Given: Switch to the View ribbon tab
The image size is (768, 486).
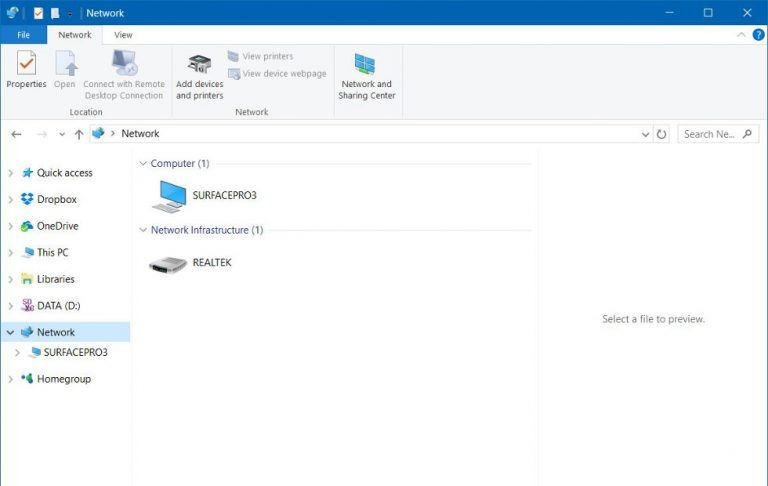Looking at the screenshot, I should tap(123, 35).
